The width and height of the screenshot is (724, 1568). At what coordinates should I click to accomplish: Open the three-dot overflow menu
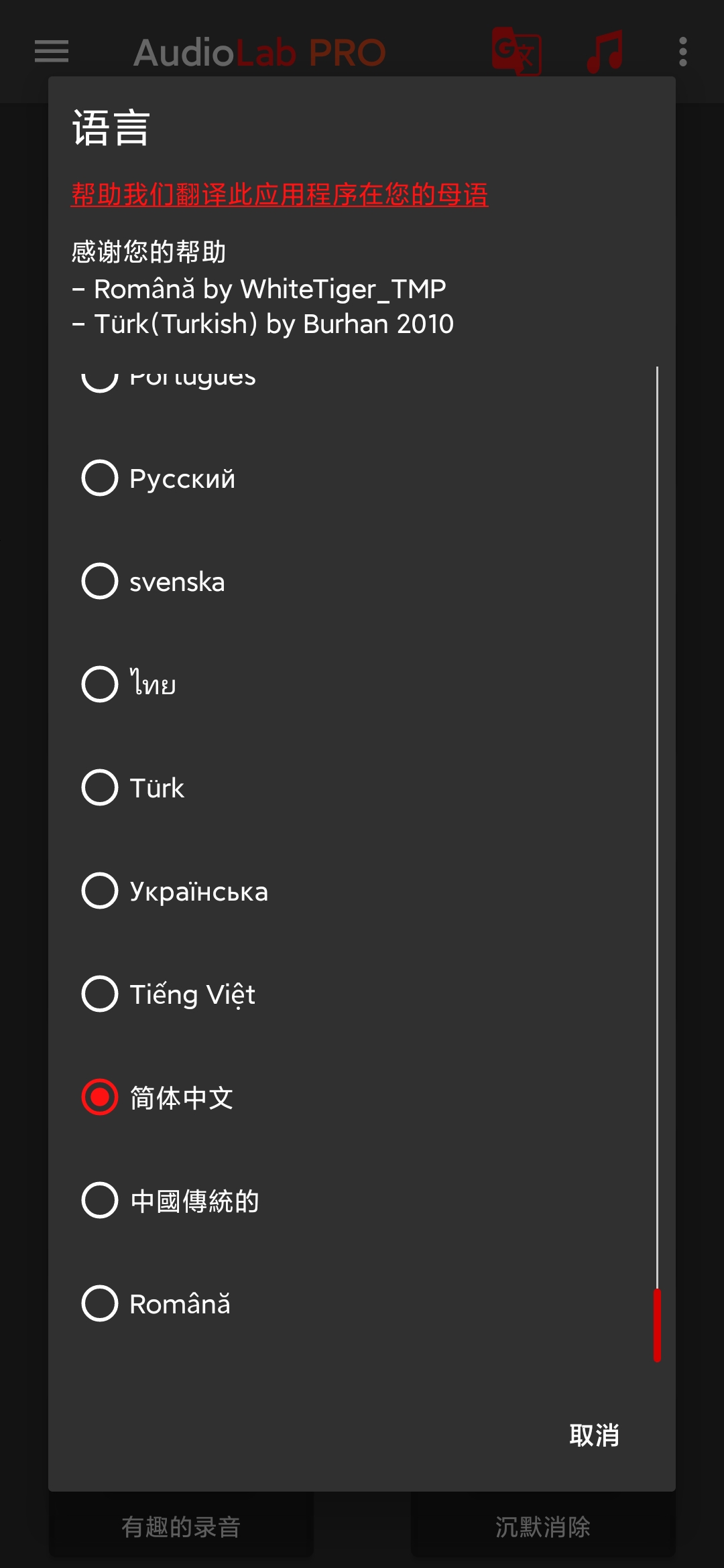pyautogui.click(x=682, y=52)
